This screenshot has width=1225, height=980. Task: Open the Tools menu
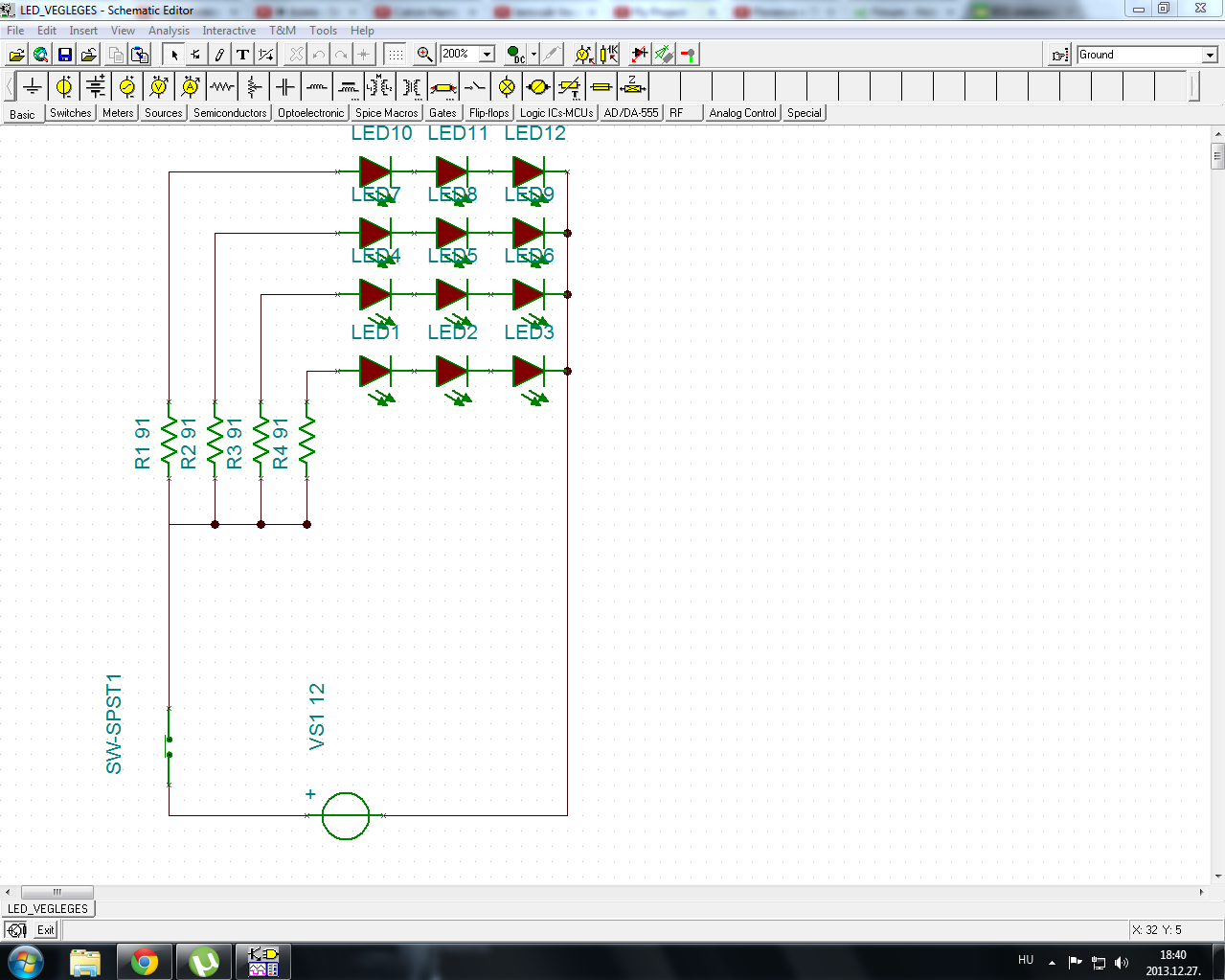coord(323,31)
